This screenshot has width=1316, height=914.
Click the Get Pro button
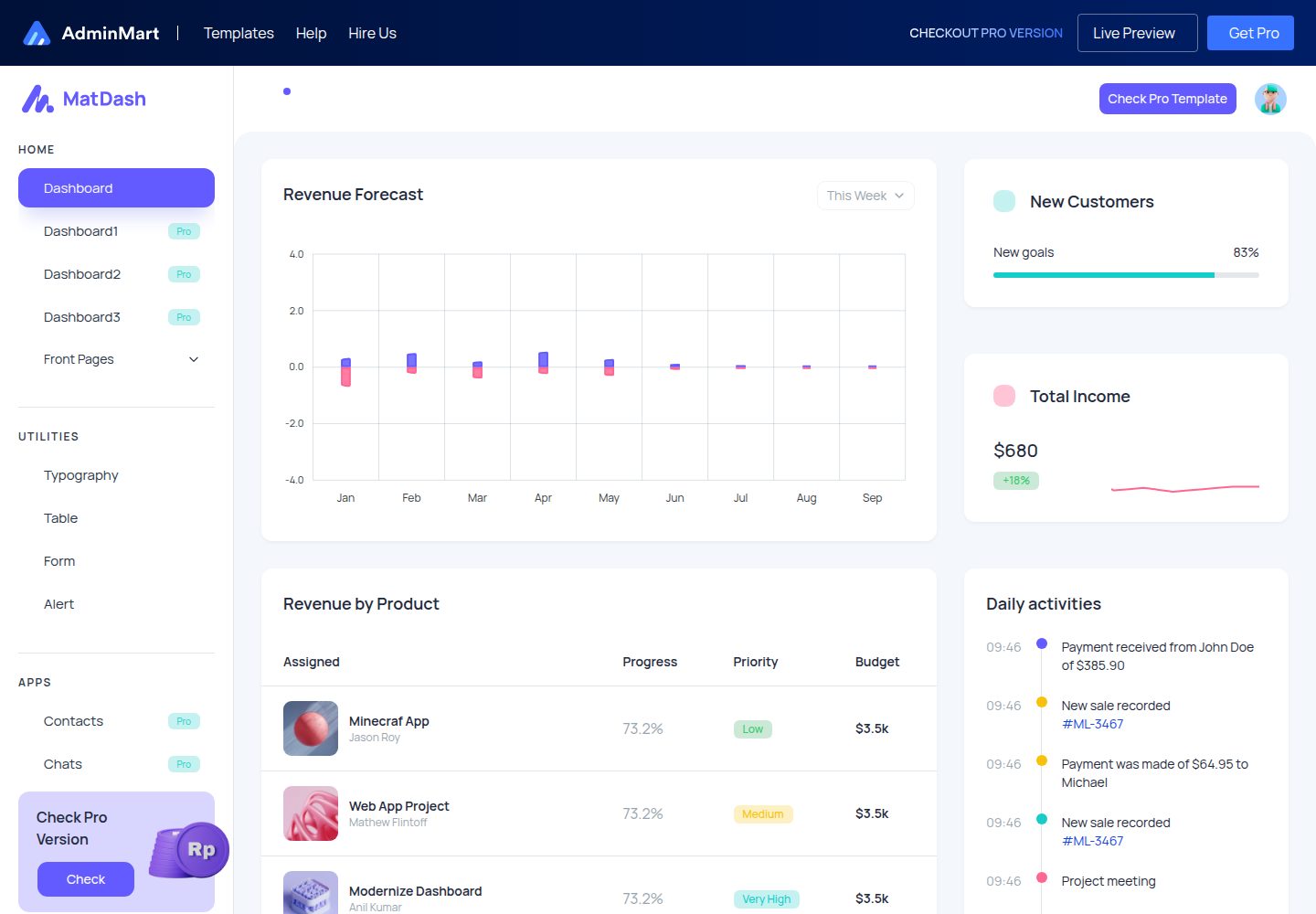pos(1250,33)
